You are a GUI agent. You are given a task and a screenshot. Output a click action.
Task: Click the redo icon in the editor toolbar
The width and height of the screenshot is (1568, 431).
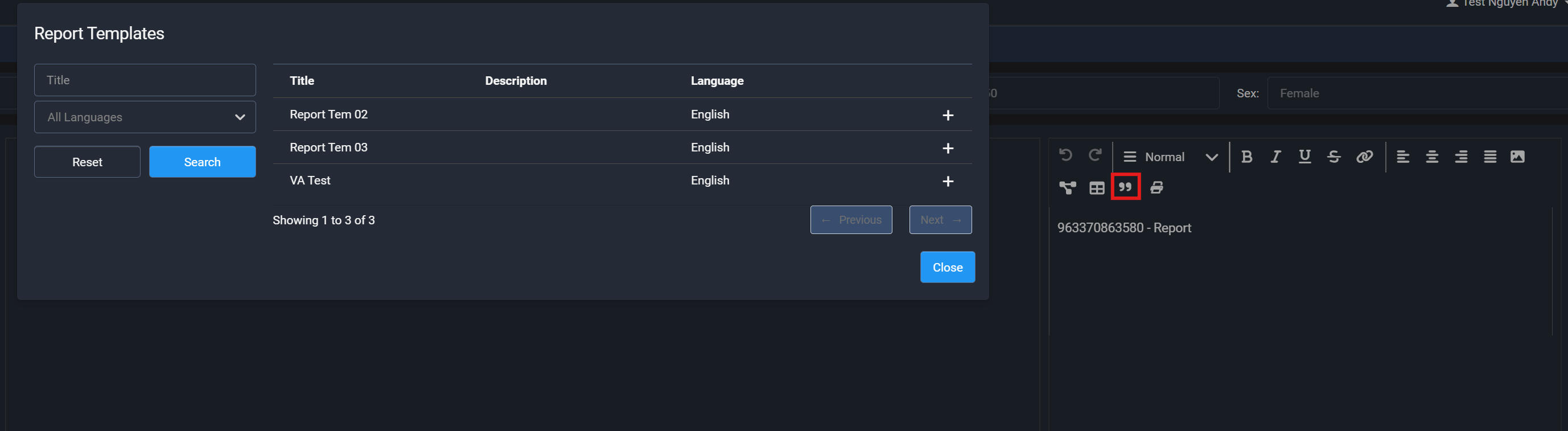point(1095,156)
